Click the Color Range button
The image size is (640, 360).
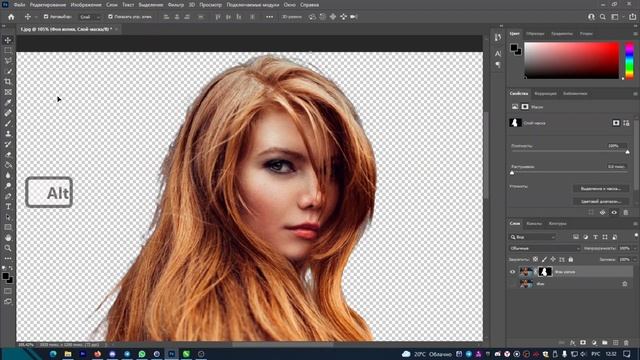coord(600,201)
